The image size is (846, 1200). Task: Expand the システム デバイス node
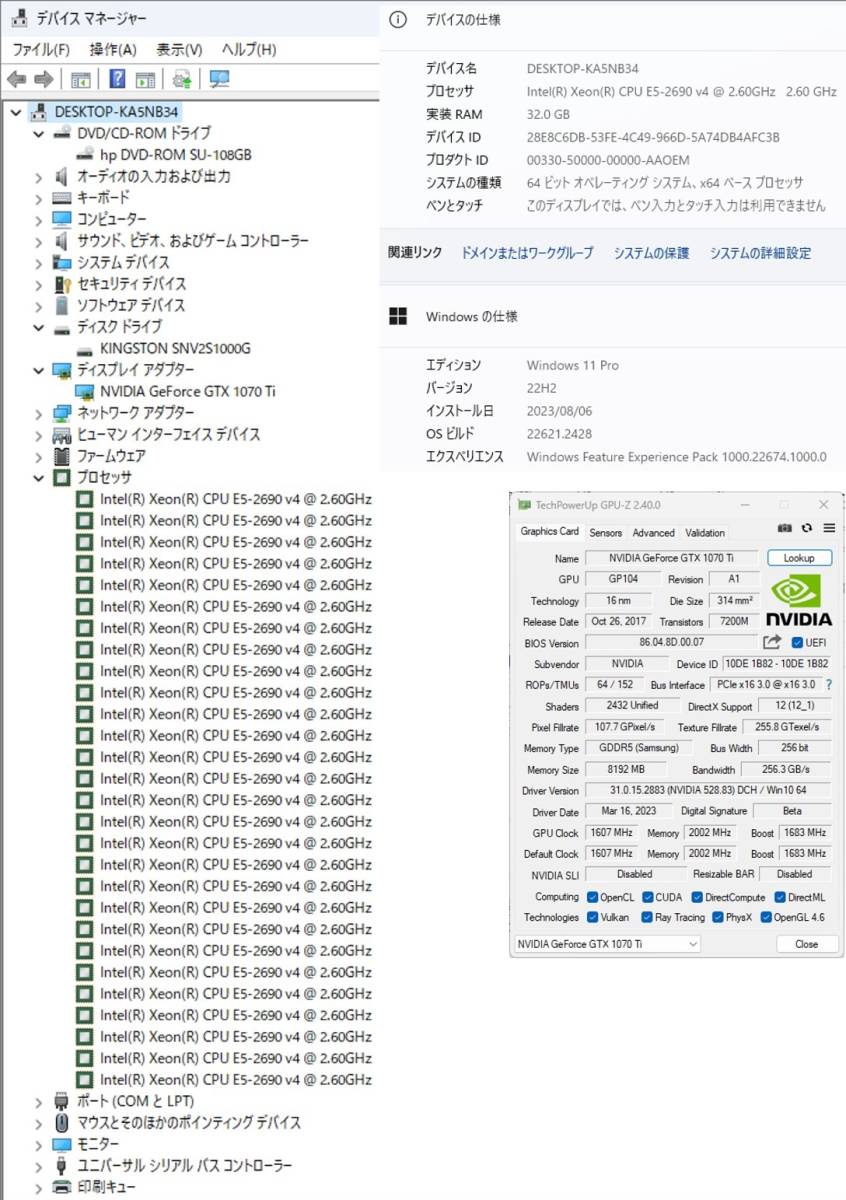click(x=39, y=262)
